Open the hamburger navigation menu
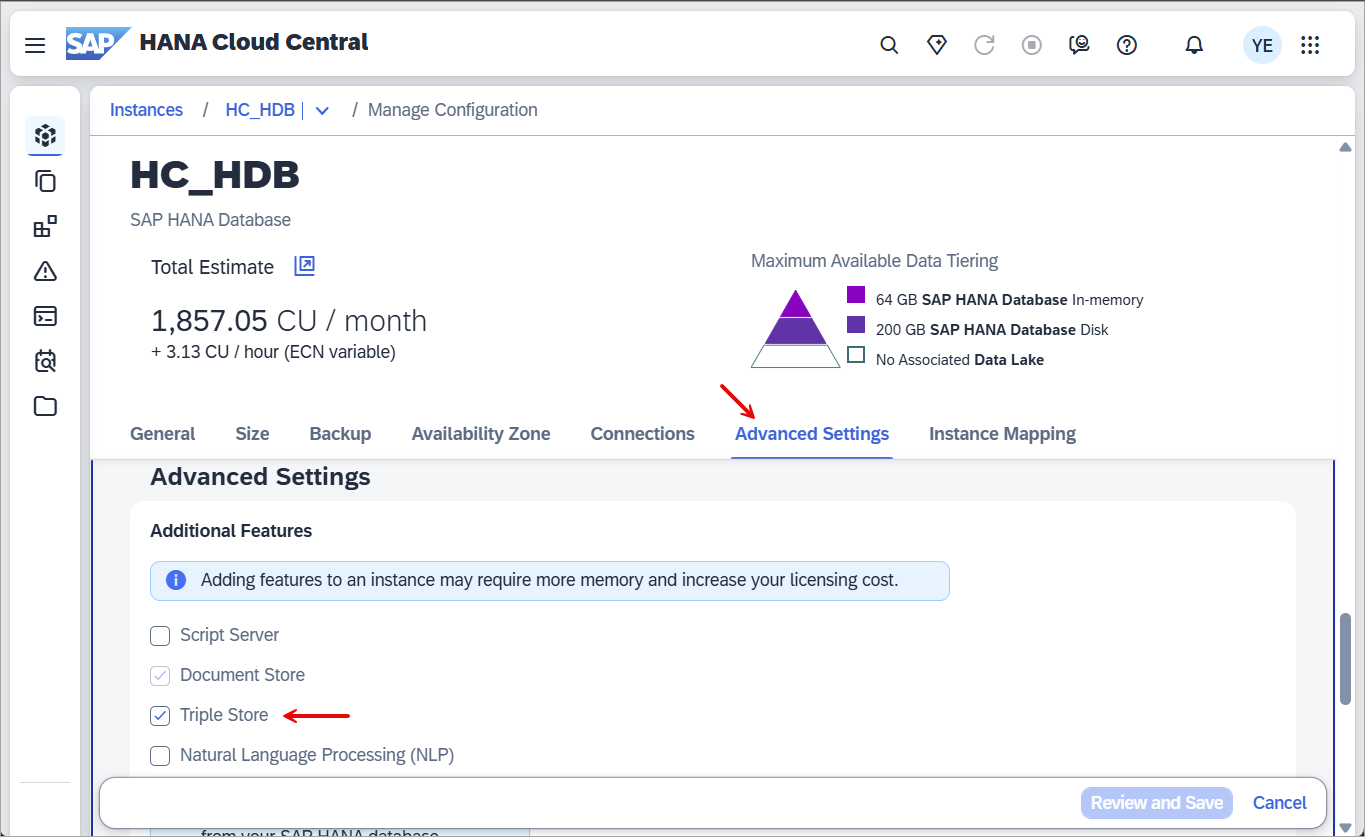Image resolution: width=1365 pixels, height=837 pixels. point(35,45)
